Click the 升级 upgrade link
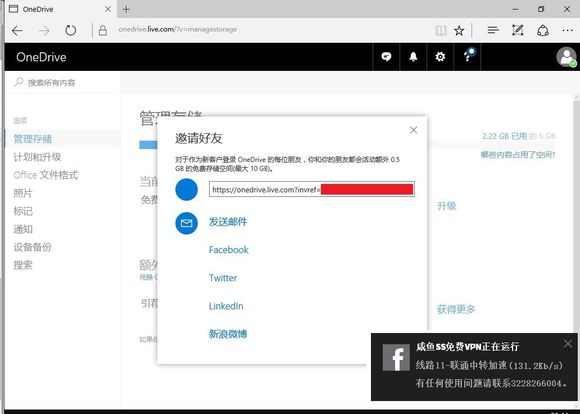580x414 pixels. pyautogui.click(x=446, y=206)
